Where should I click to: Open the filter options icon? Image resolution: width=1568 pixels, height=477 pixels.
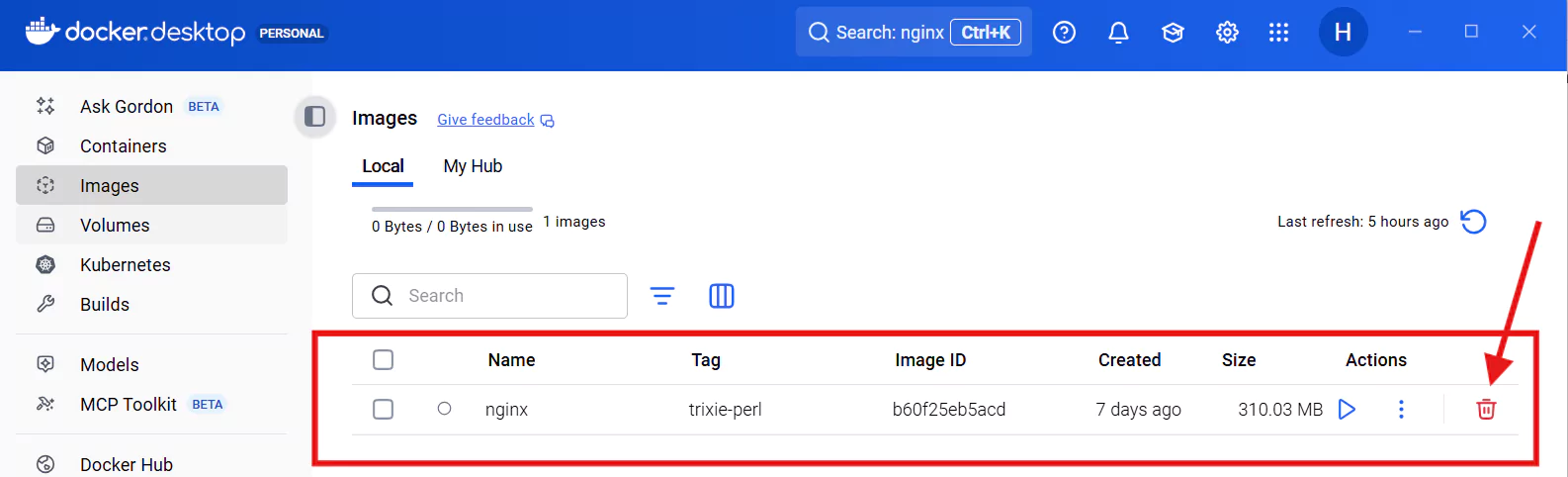(662, 296)
